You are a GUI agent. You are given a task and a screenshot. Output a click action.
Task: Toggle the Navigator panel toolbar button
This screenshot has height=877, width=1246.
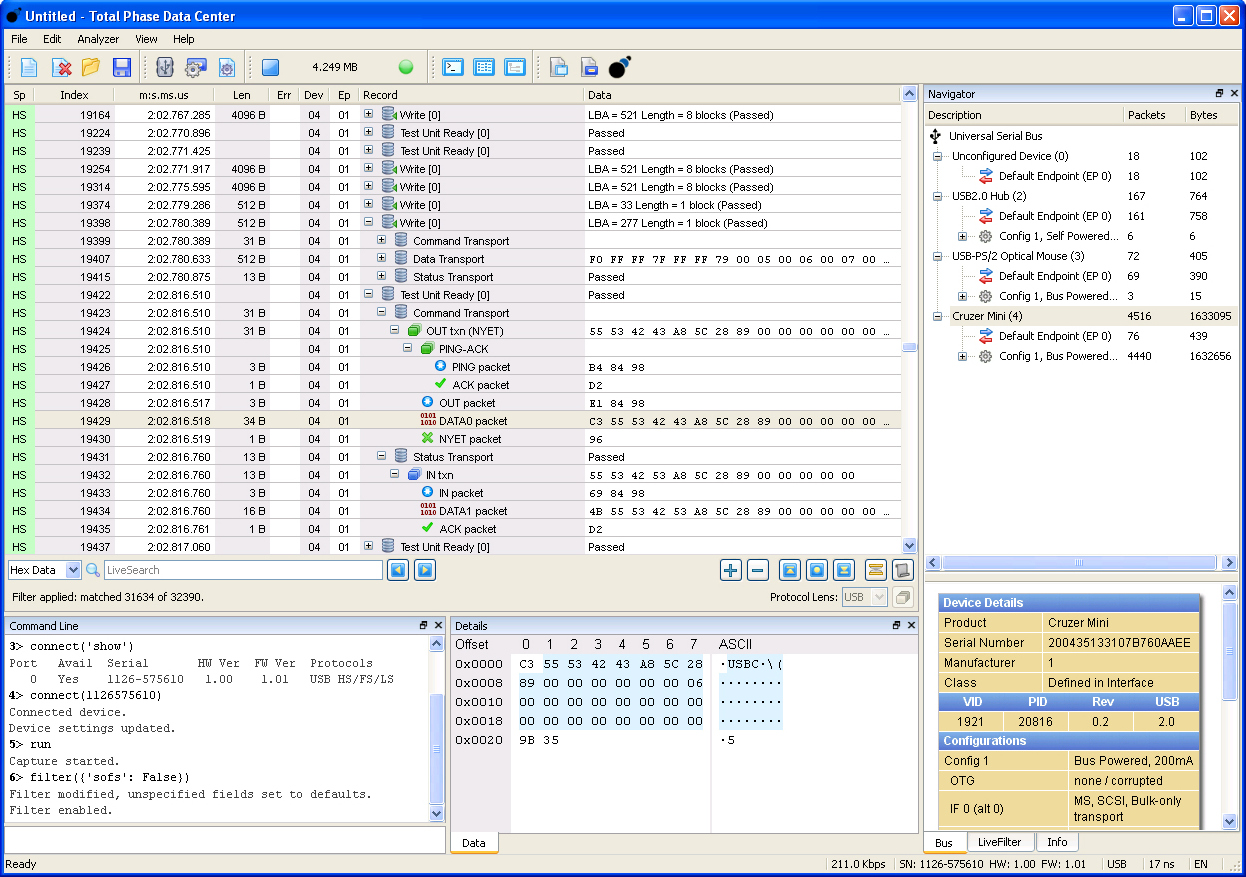(x=515, y=68)
